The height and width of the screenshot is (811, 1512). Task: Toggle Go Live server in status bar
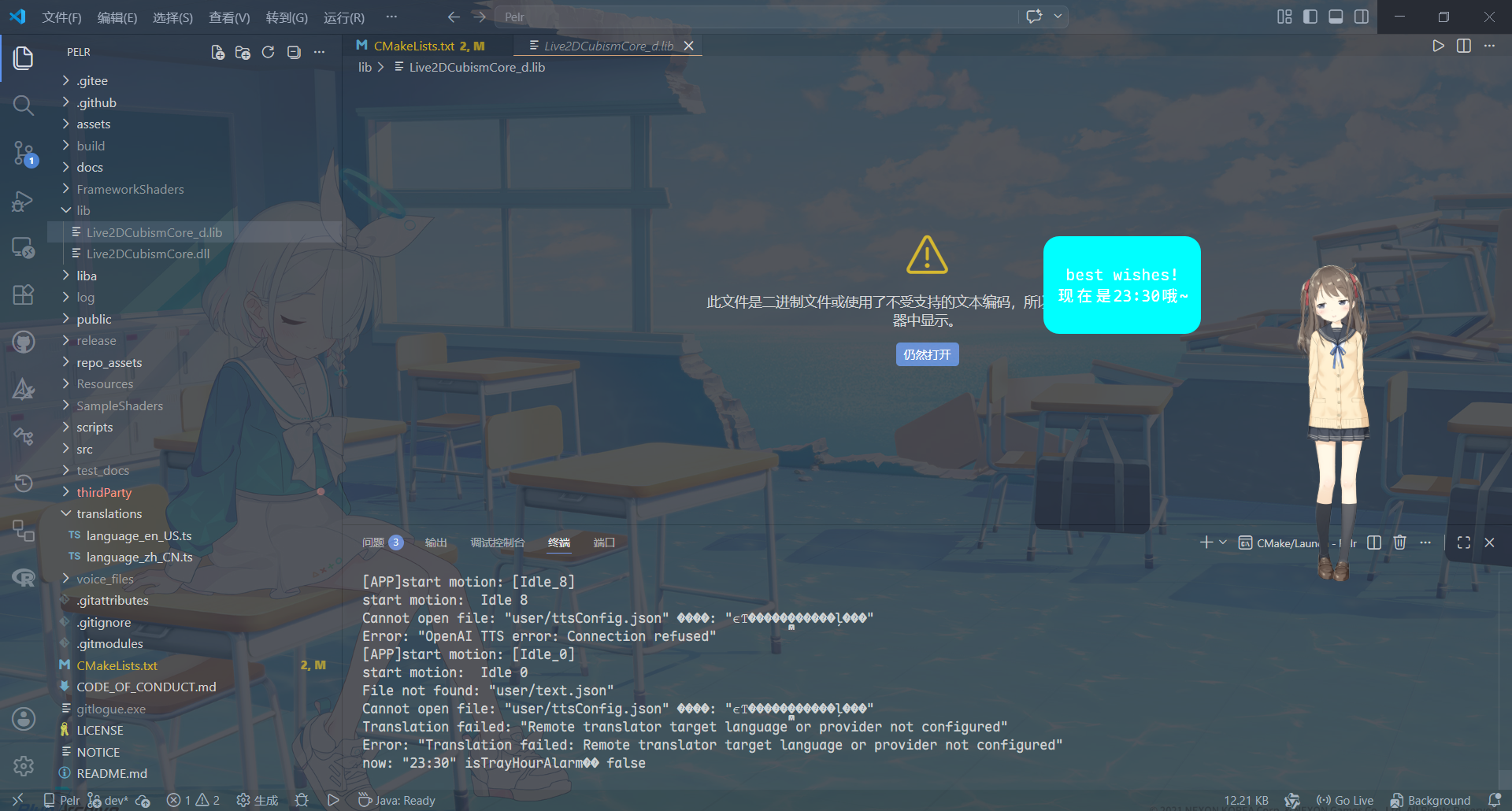click(1345, 801)
